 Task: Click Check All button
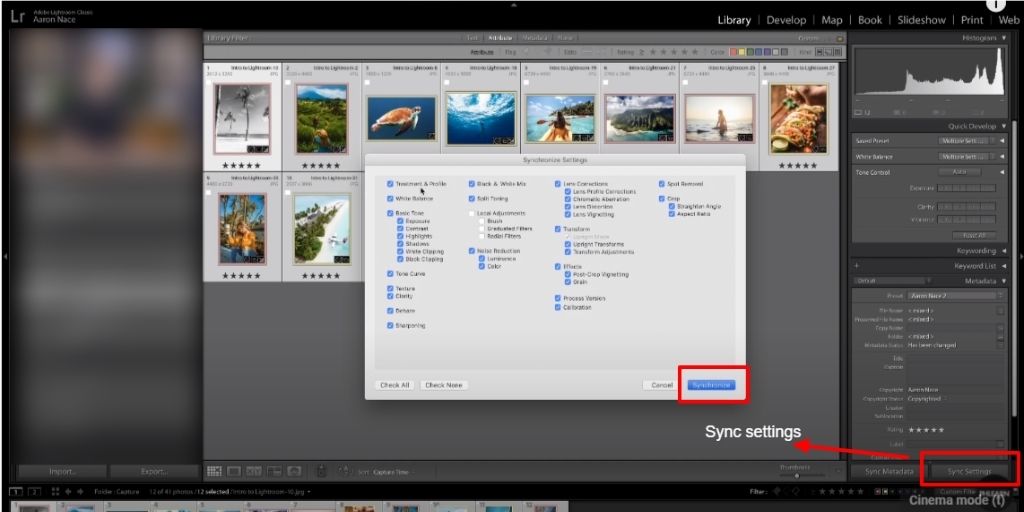394,385
